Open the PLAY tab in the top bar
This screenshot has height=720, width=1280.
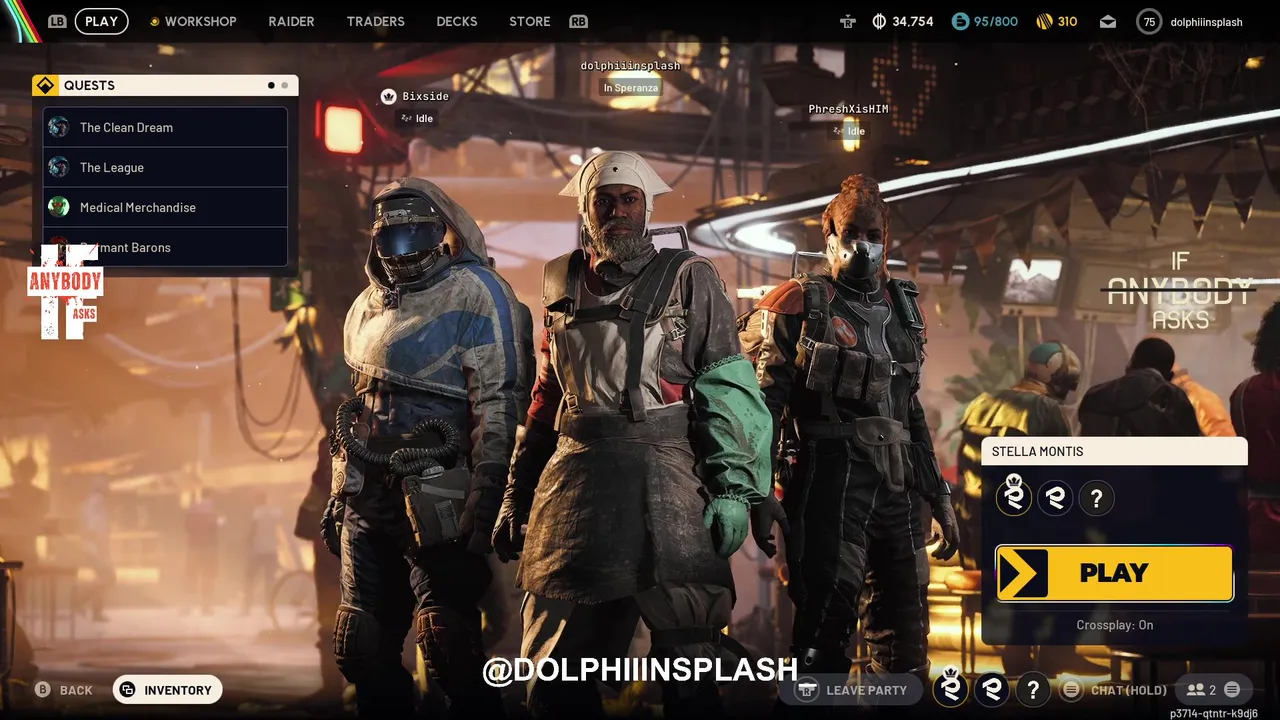(101, 21)
